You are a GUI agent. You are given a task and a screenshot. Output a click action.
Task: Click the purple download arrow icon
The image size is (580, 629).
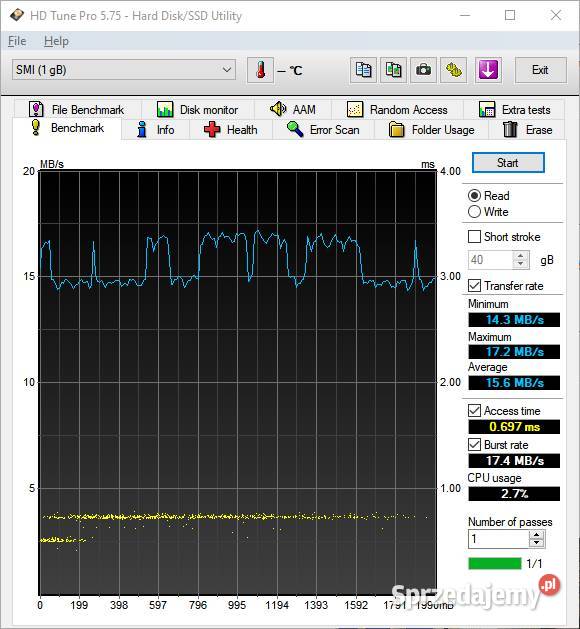click(x=488, y=70)
